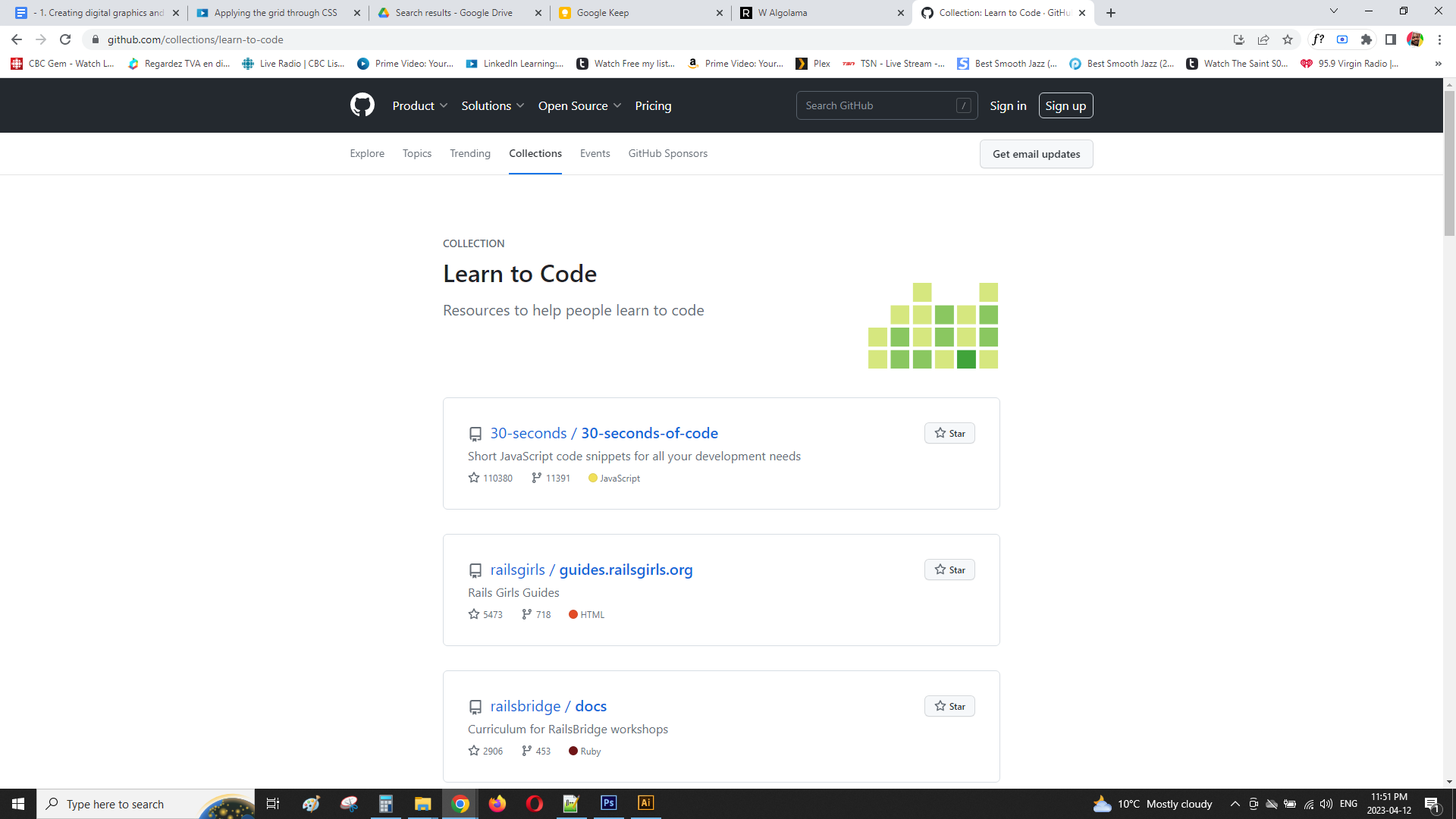The height and width of the screenshot is (819, 1456).
Task: Reload the page with refresh icon
Action: click(65, 39)
